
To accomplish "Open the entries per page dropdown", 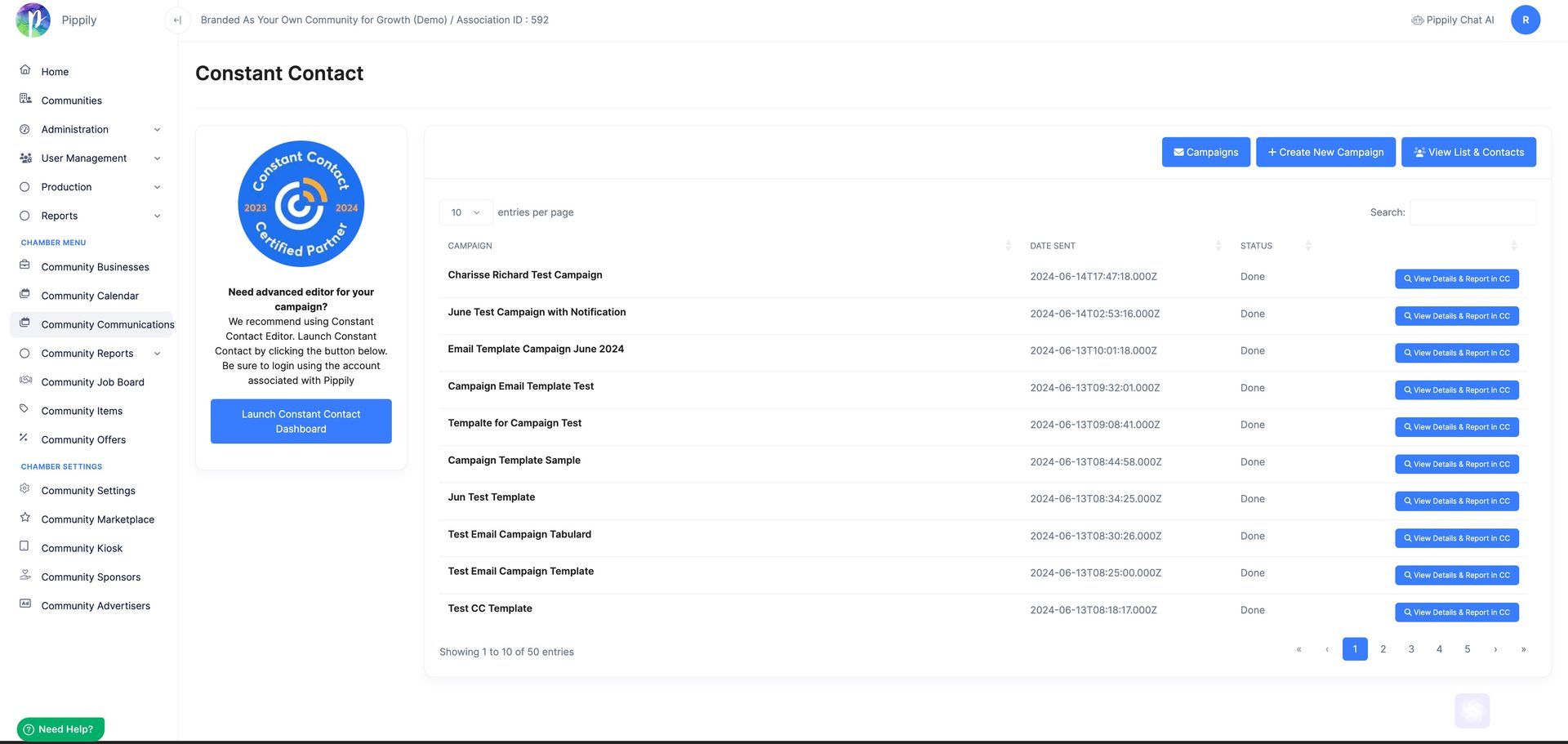I will [465, 212].
